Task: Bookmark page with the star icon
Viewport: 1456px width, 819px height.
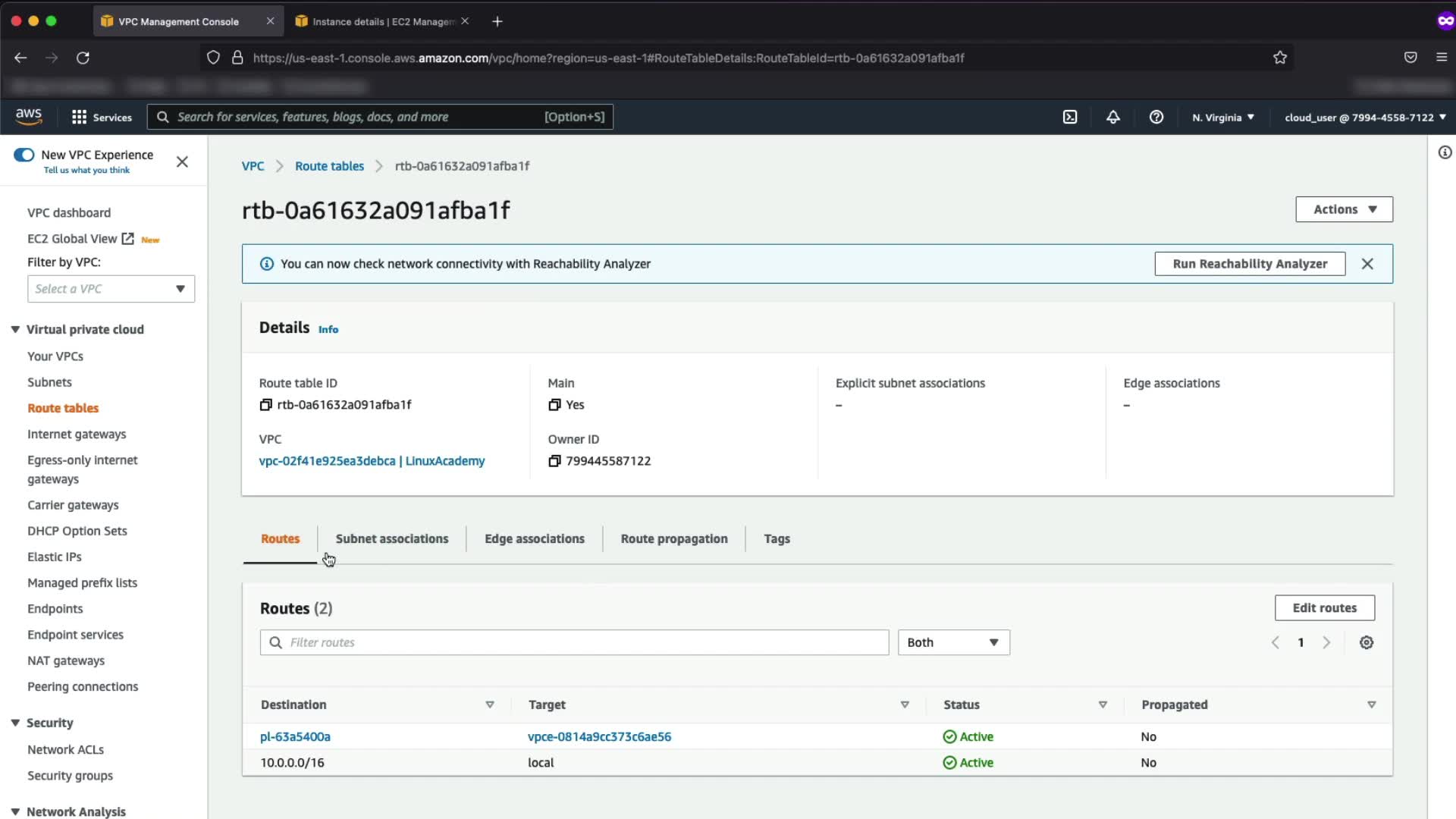Action: (x=1280, y=58)
